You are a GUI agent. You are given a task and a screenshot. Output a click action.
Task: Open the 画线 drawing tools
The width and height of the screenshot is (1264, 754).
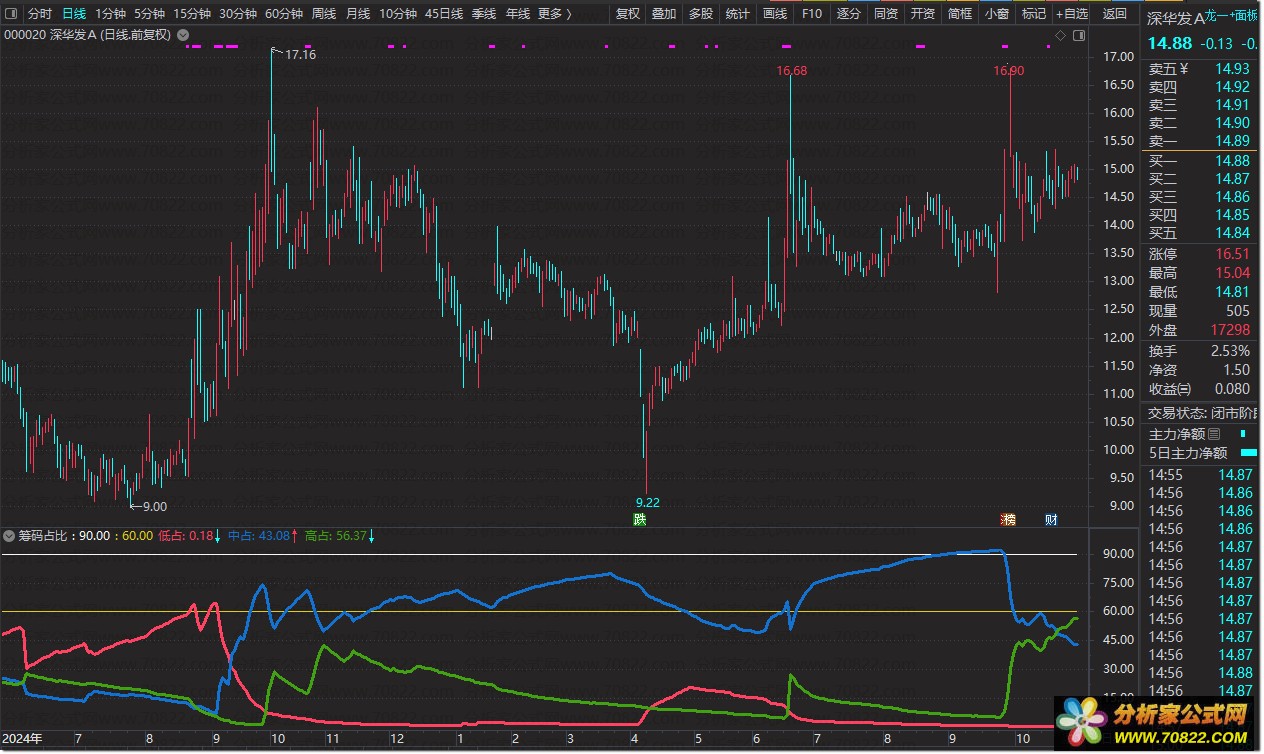[x=774, y=14]
